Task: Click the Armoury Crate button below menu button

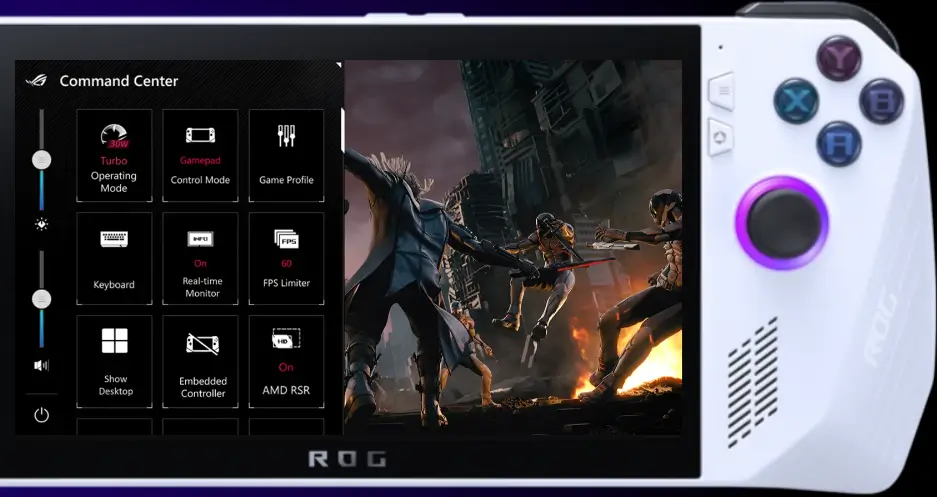Action: pos(720,137)
